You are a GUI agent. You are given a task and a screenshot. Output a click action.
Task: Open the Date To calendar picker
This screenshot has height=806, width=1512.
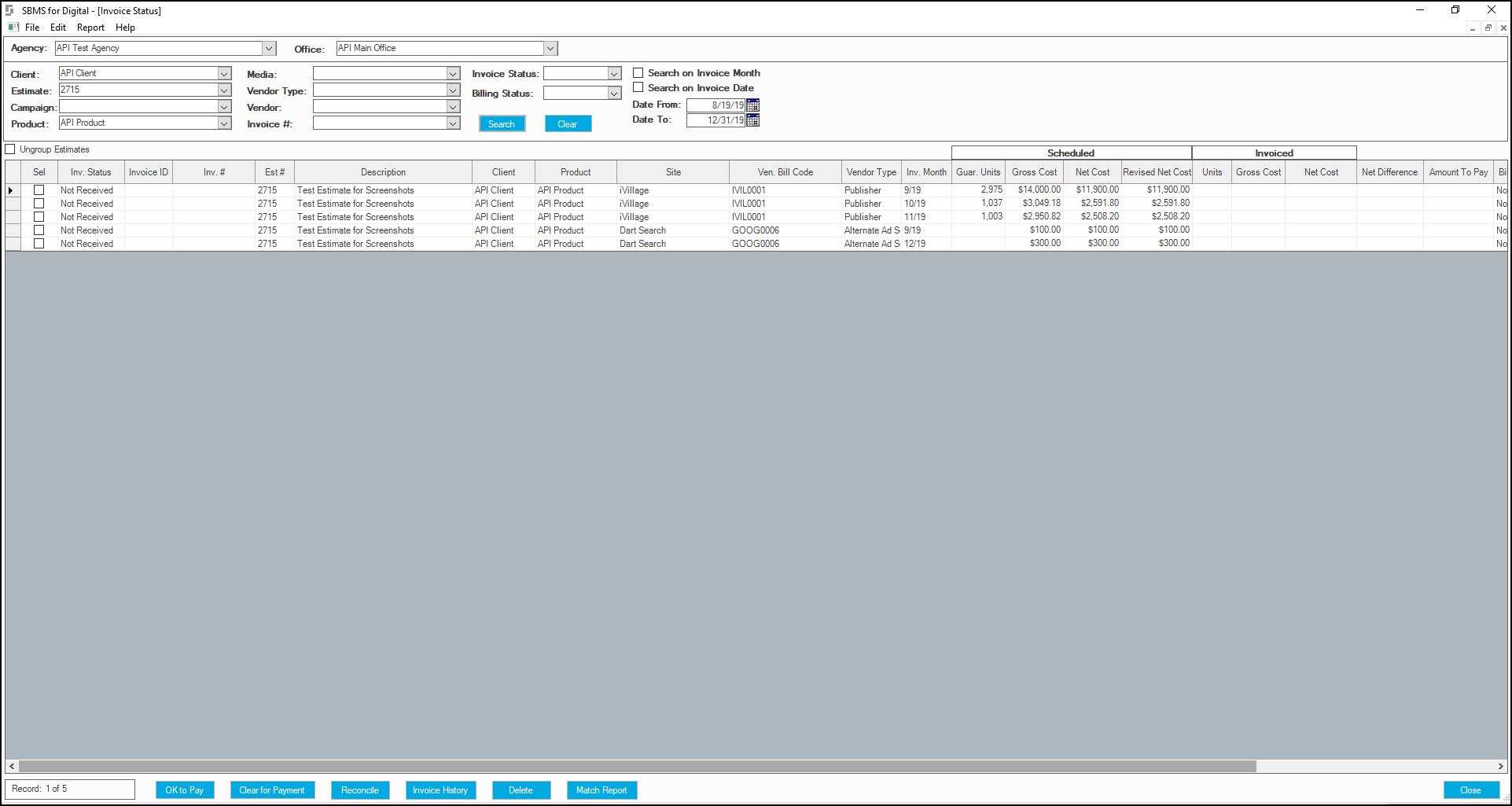752,120
